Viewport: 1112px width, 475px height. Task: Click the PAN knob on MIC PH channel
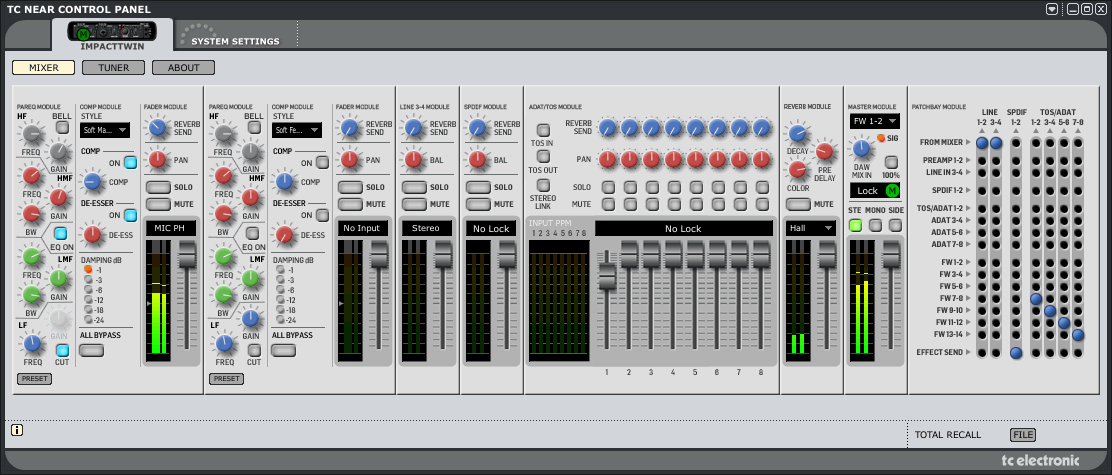[157, 160]
